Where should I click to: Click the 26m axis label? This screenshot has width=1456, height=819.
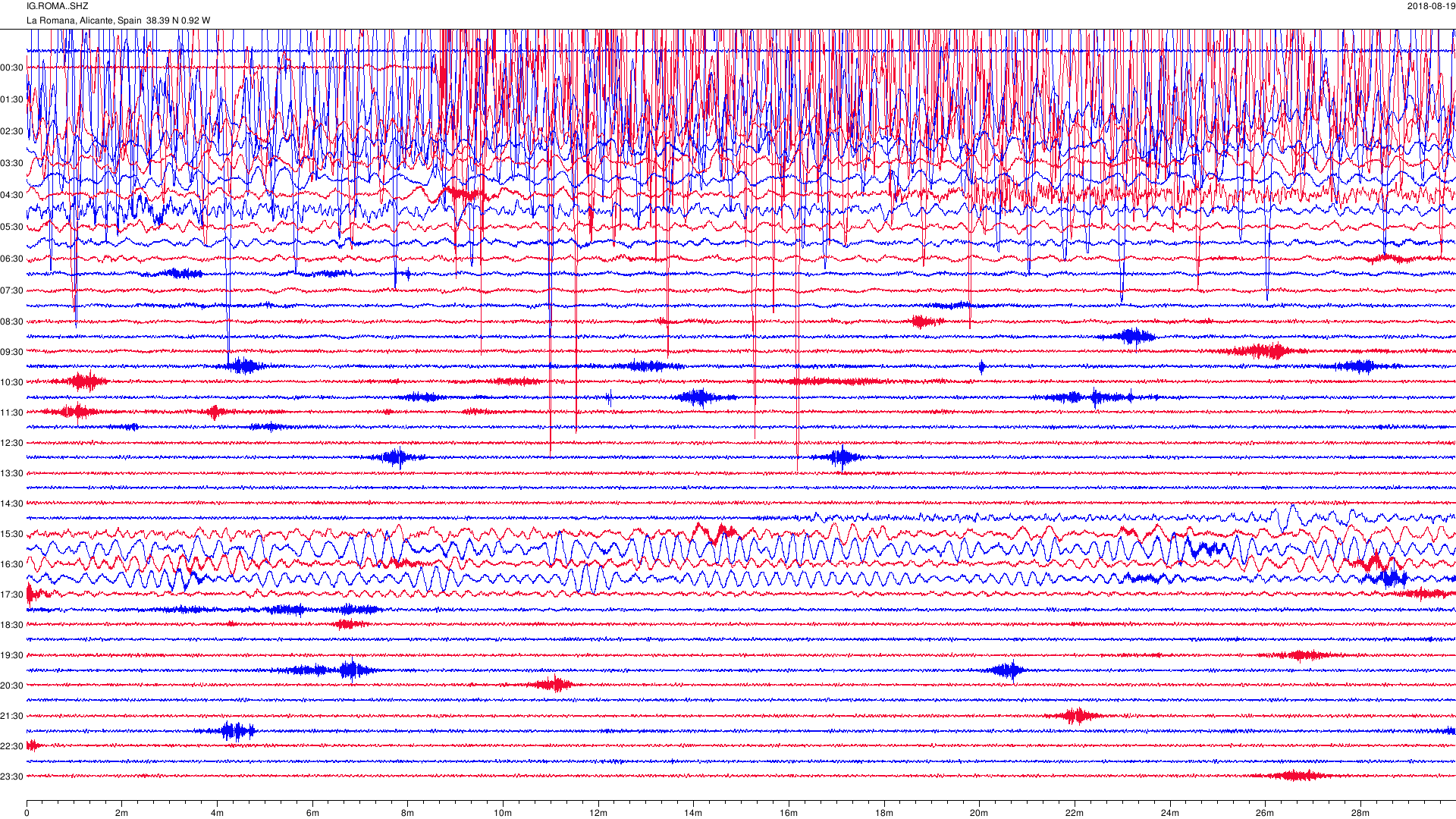[1265, 813]
